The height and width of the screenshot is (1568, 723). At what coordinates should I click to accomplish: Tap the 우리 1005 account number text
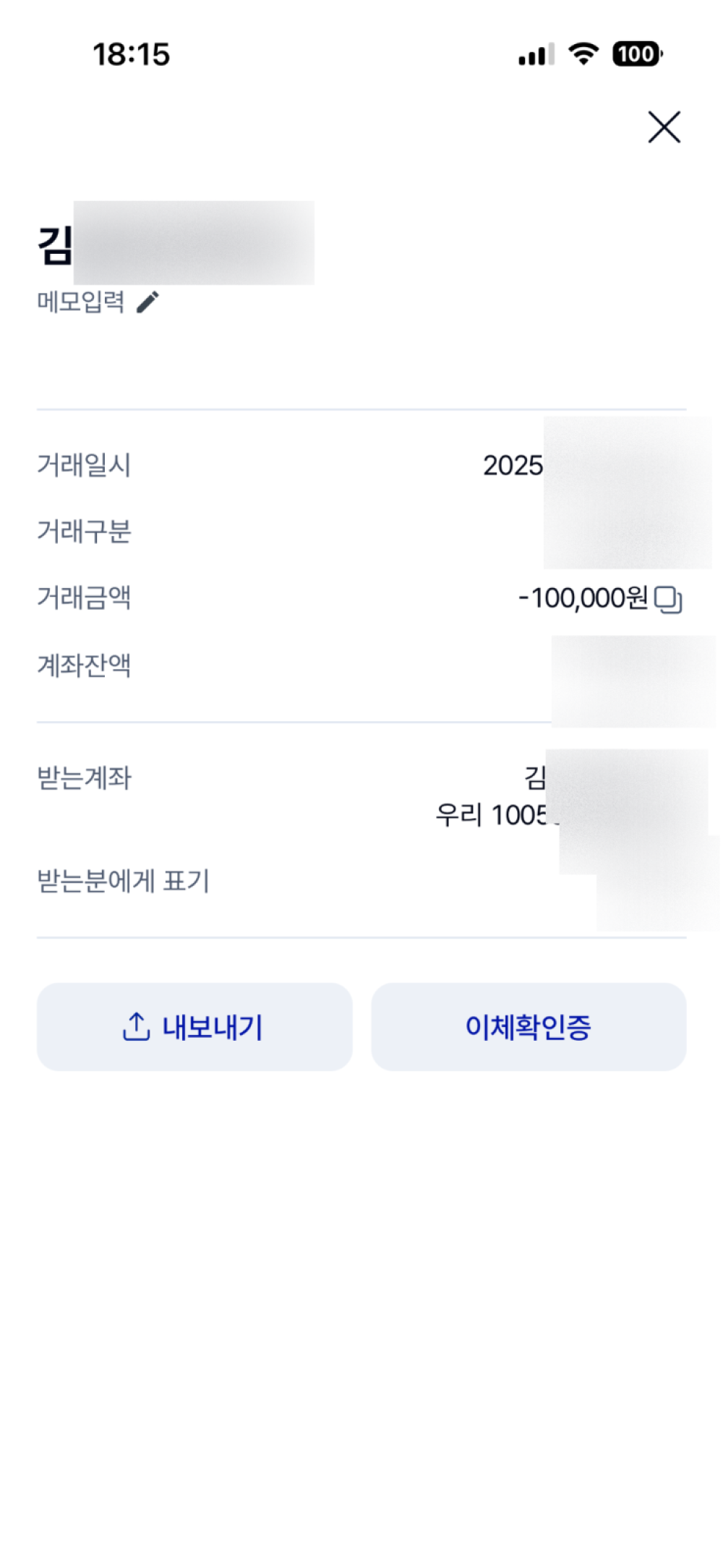click(492, 816)
